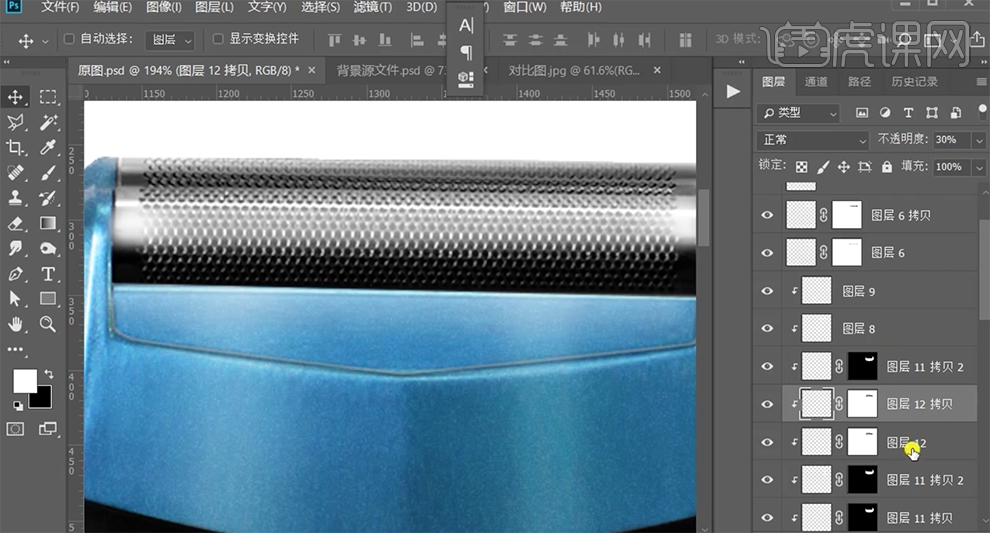Choose the Path Selection tool
The width and height of the screenshot is (990, 533).
[x=15, y=299]
